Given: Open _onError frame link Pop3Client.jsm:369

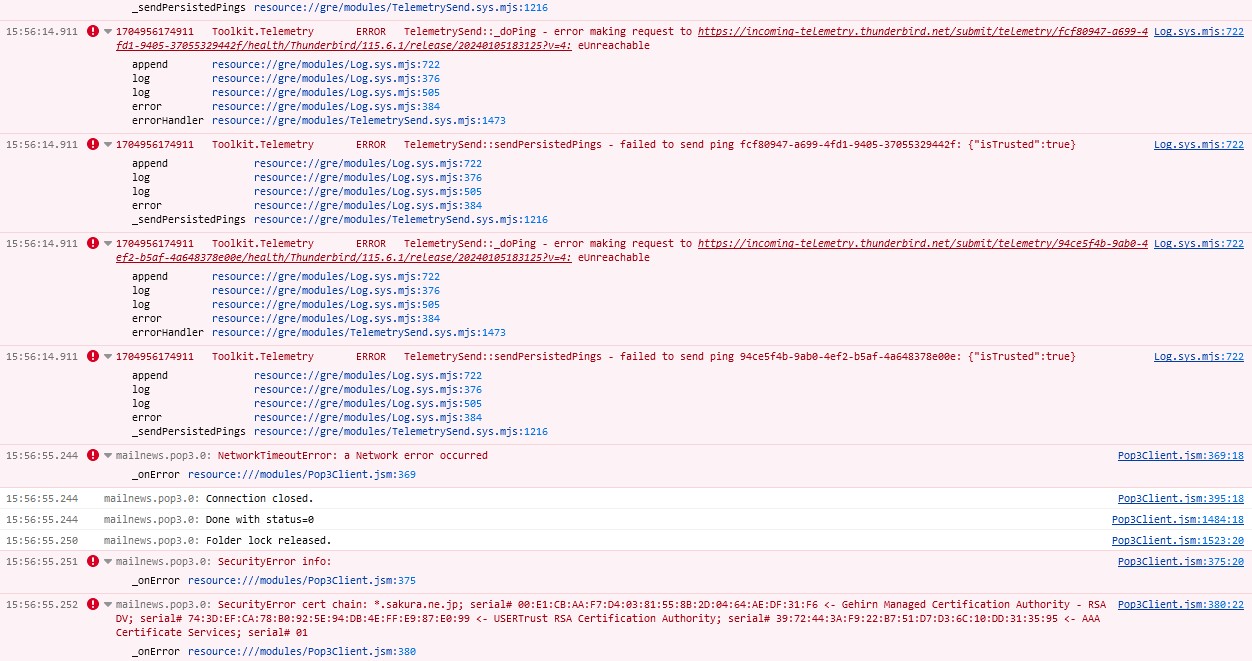Looking at the screenshot, I should (x=301, y=475).
